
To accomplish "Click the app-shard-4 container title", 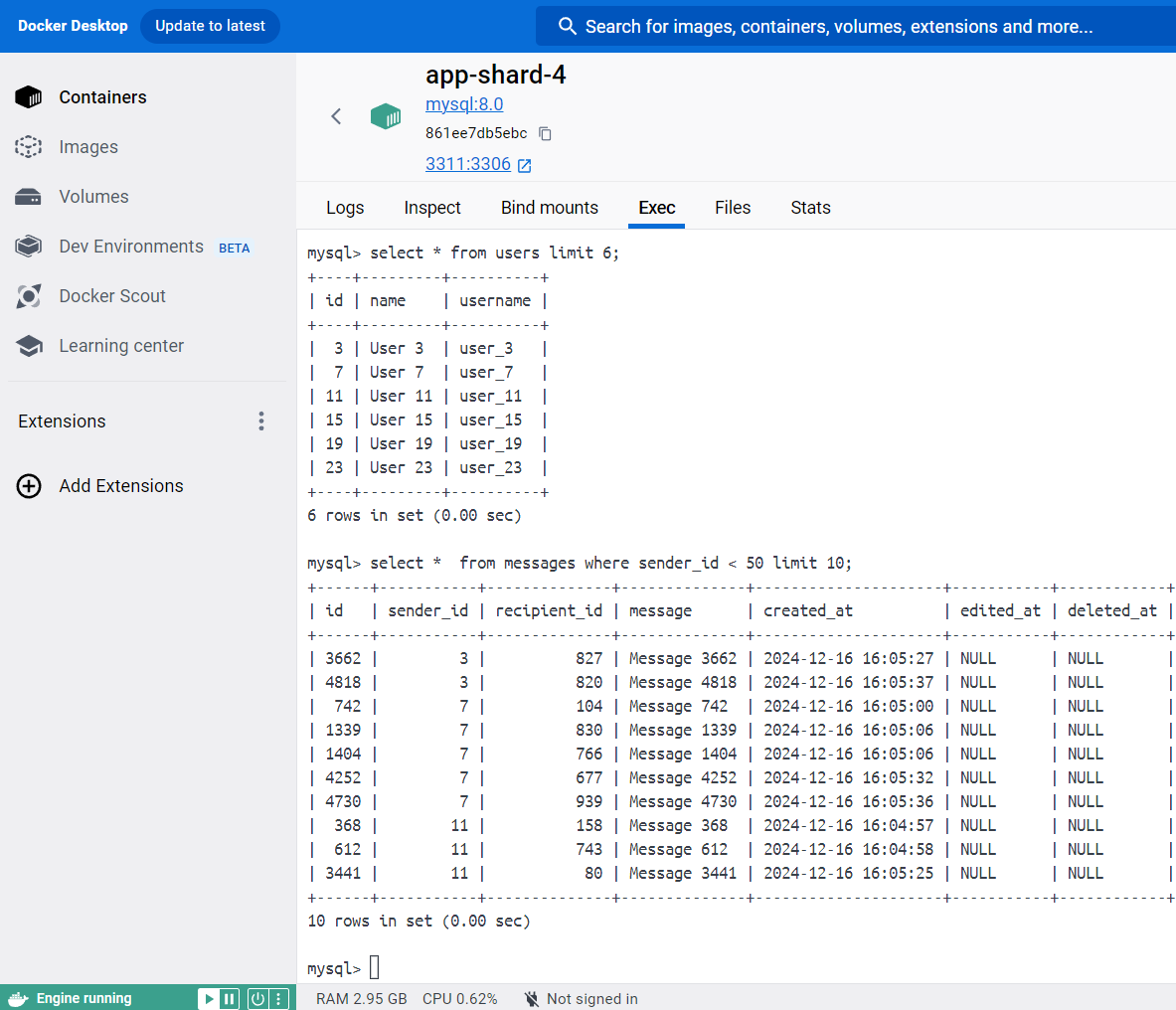I will pos(496,75).
